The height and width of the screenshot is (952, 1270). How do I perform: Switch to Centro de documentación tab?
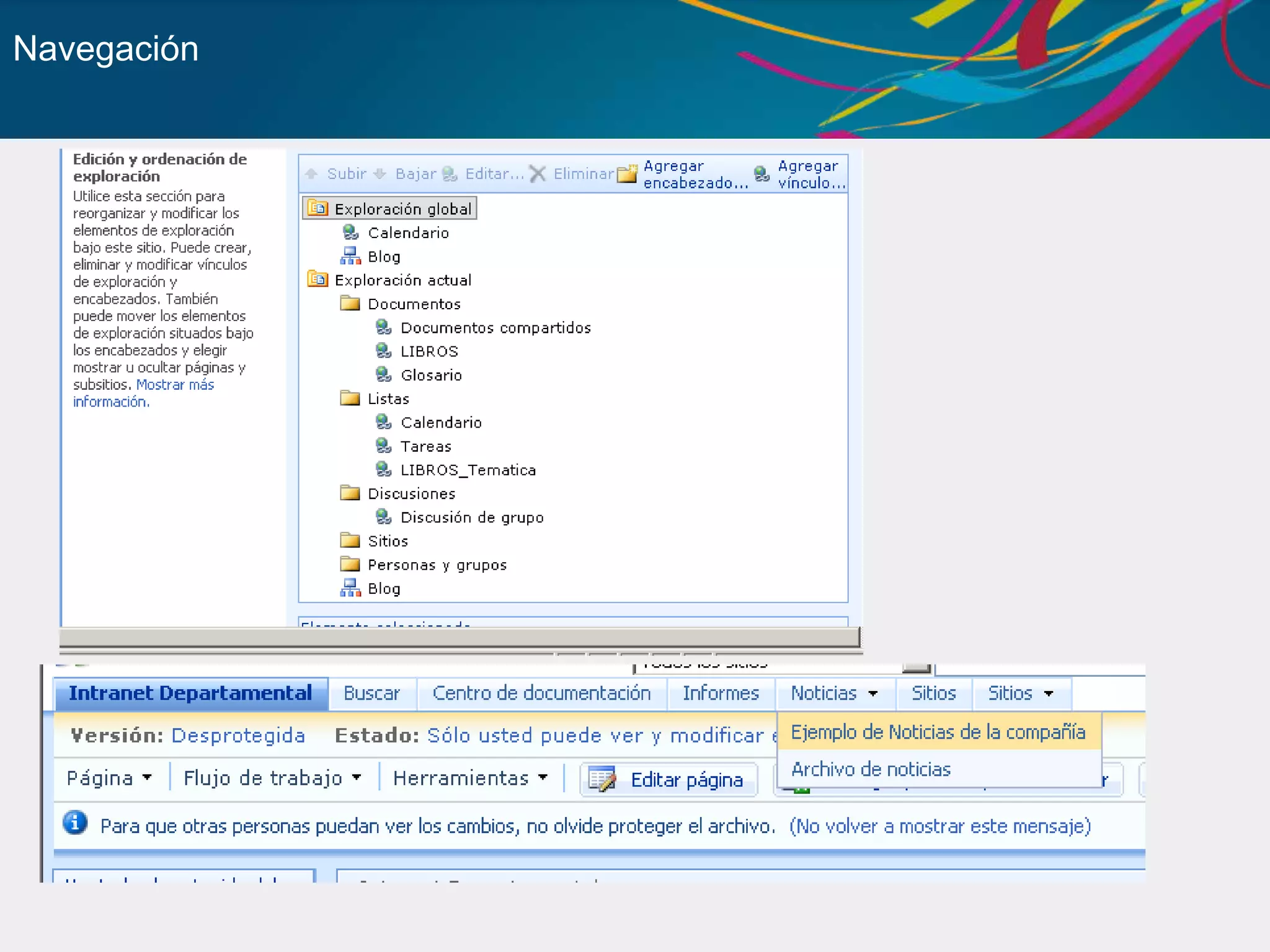tap(541, 693)
